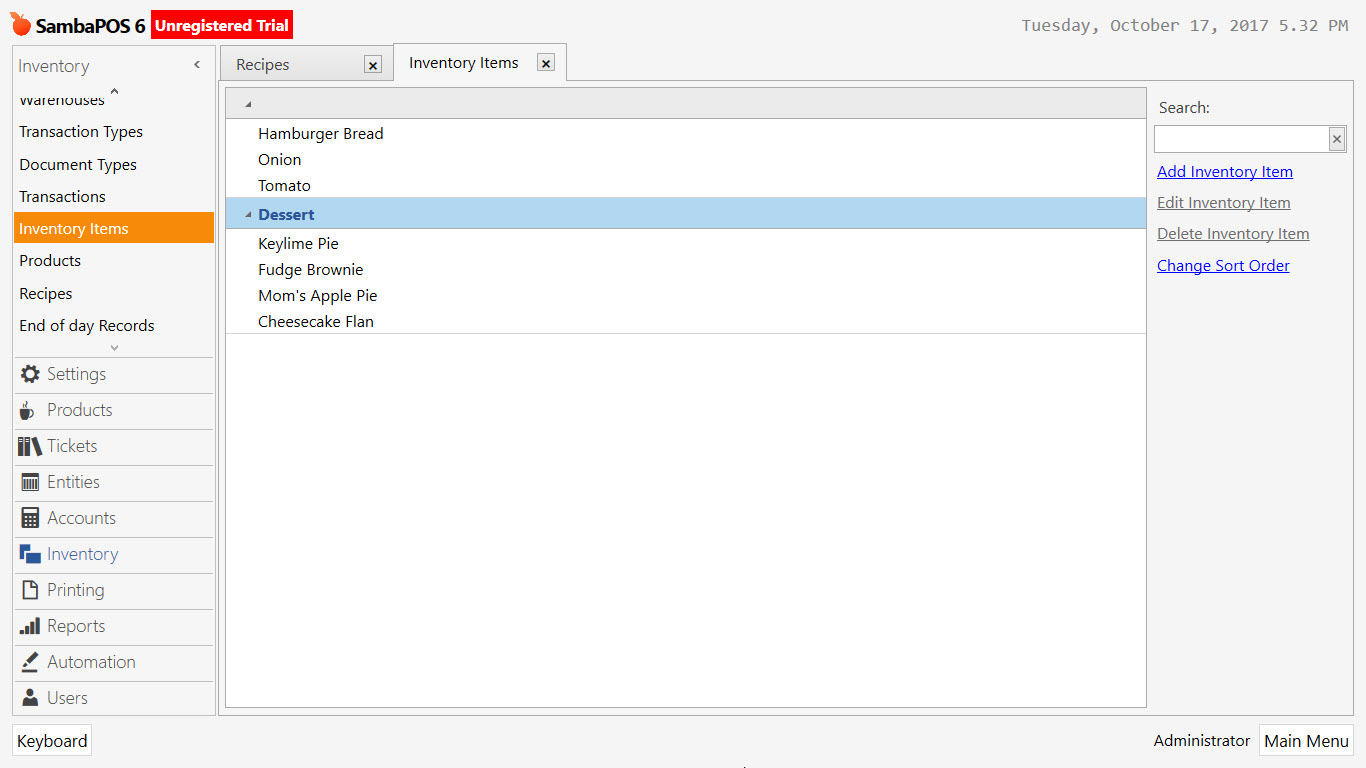This screenshot has height=768, width=1366.
Task: Select the Printing module icon
Action: coord(30,589)
